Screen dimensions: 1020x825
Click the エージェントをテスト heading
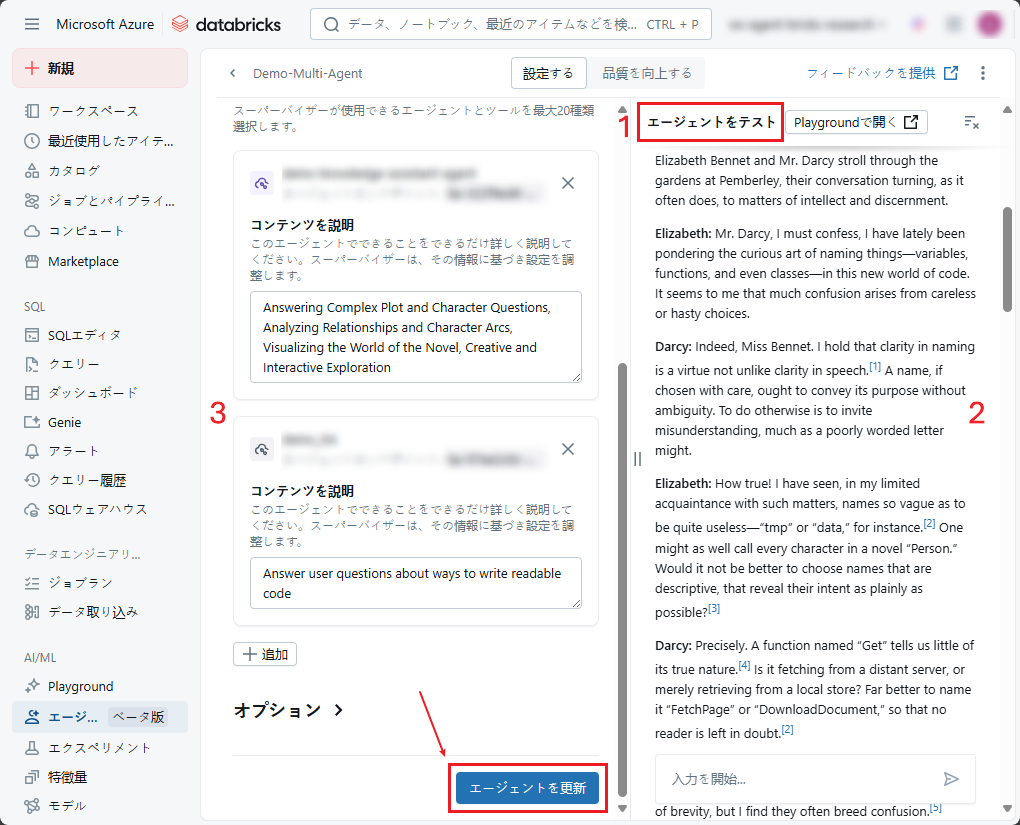[711, 122]
